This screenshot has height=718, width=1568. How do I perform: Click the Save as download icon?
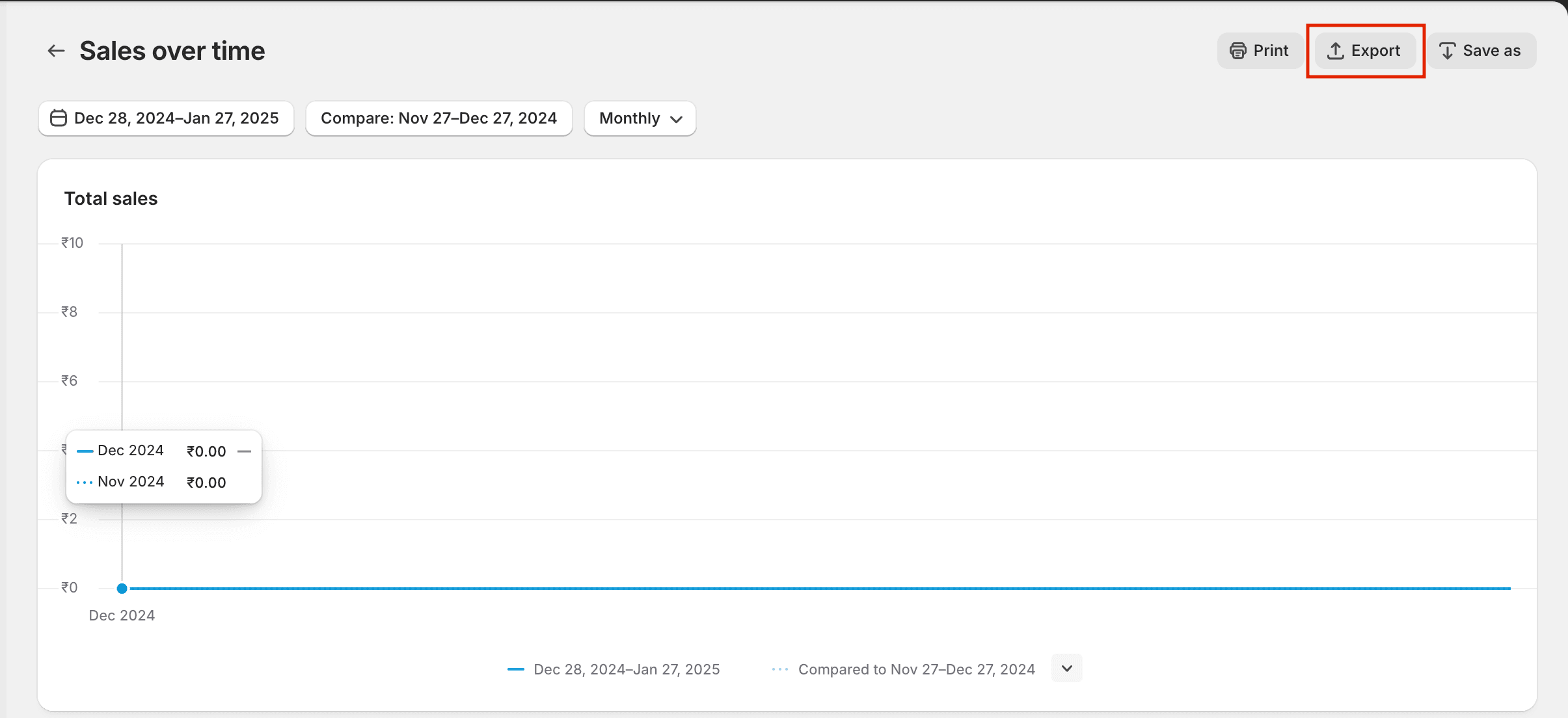pyautogui.click(x=1447, y=51)
